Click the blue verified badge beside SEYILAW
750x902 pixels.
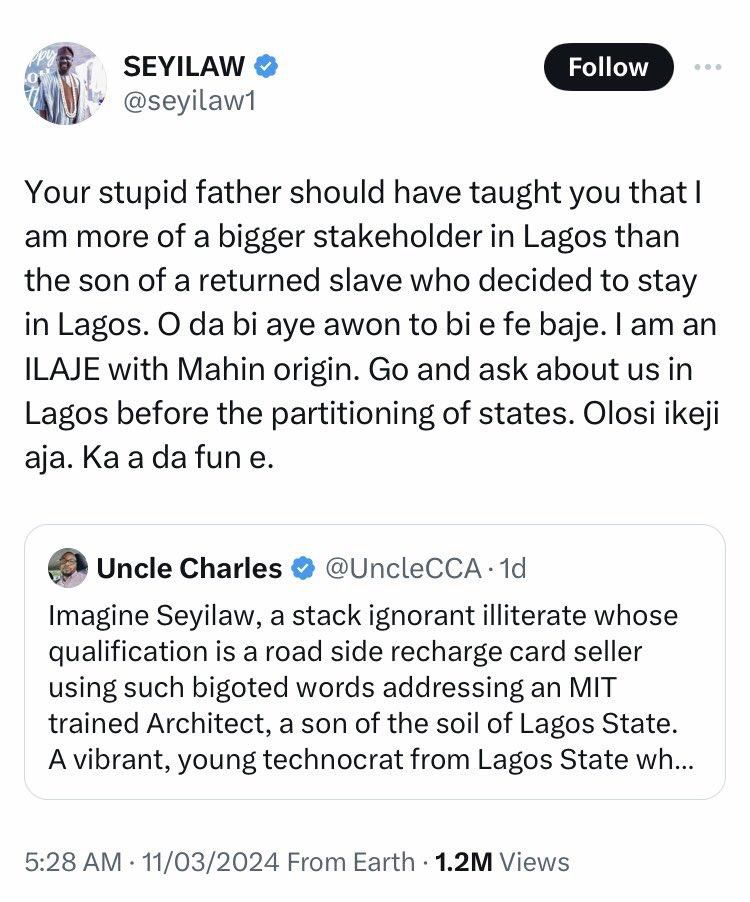(x=266, y=67)
